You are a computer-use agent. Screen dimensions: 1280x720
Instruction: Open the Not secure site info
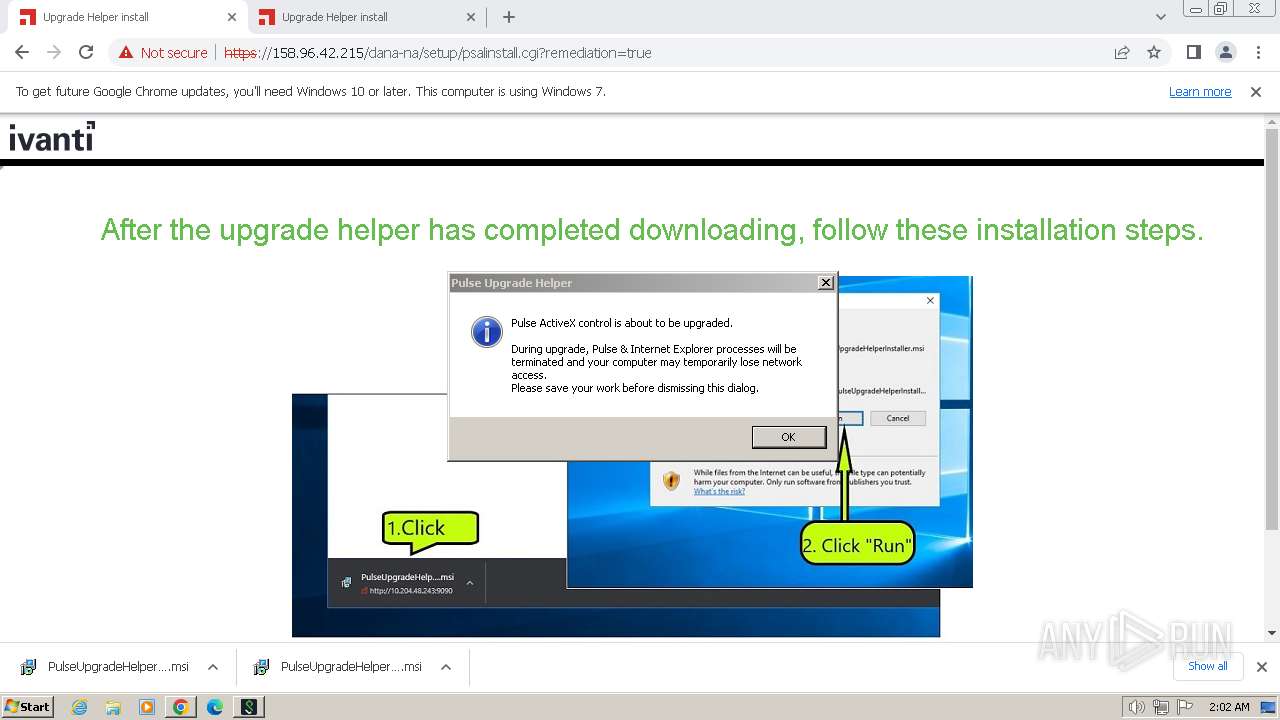click(x=163, y=53)
